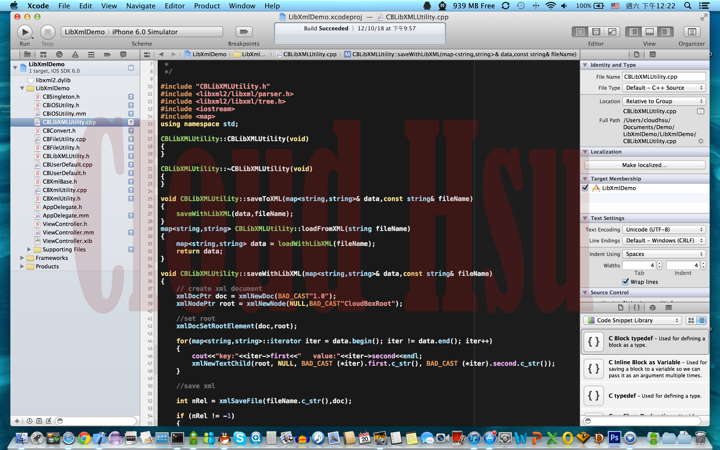Screen dimensions: 720x450
Task: Show the Issue navigator
Action: pos(75,54)
